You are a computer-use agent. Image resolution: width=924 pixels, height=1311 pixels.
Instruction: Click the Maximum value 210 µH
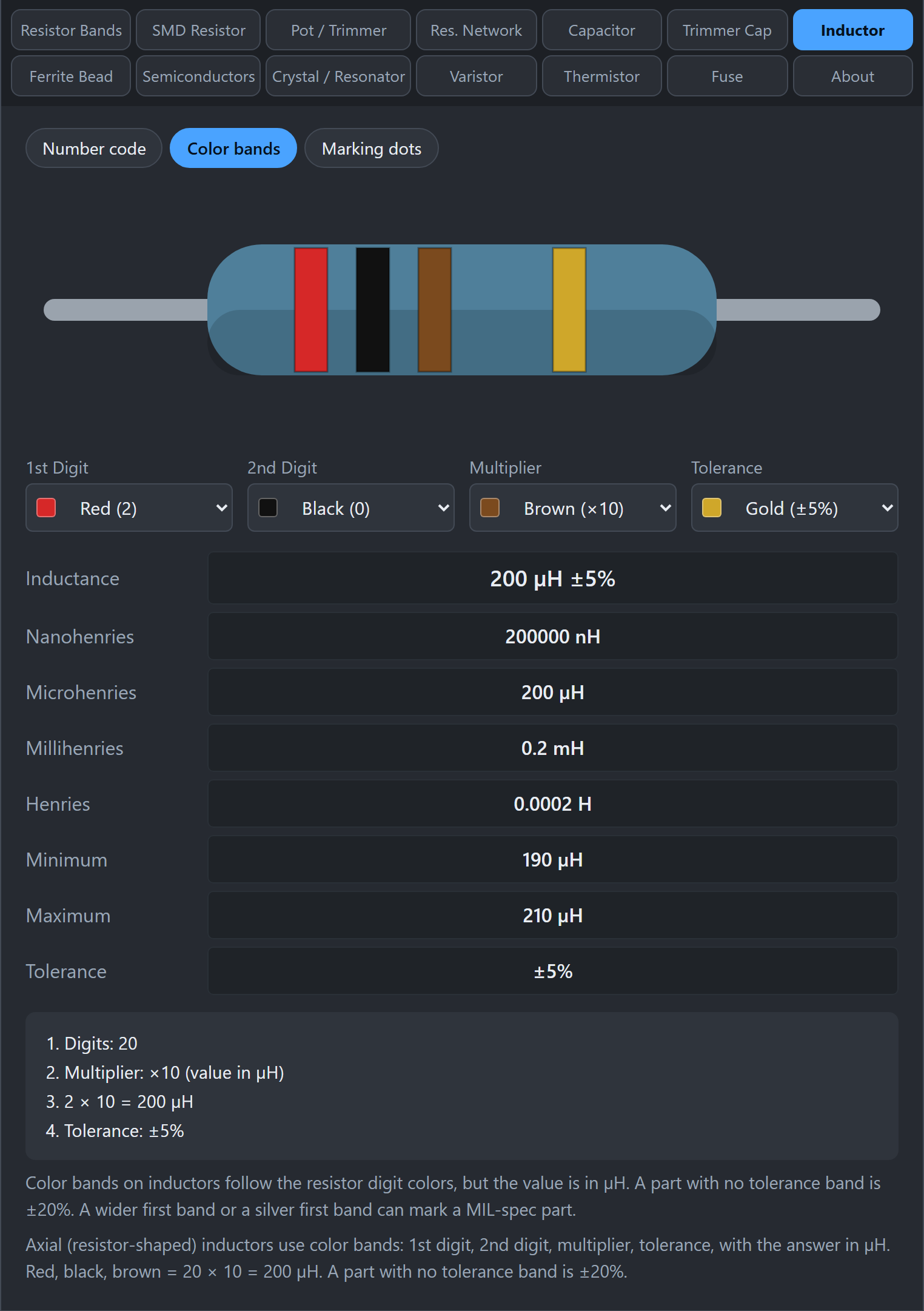[x=553, y=915]
